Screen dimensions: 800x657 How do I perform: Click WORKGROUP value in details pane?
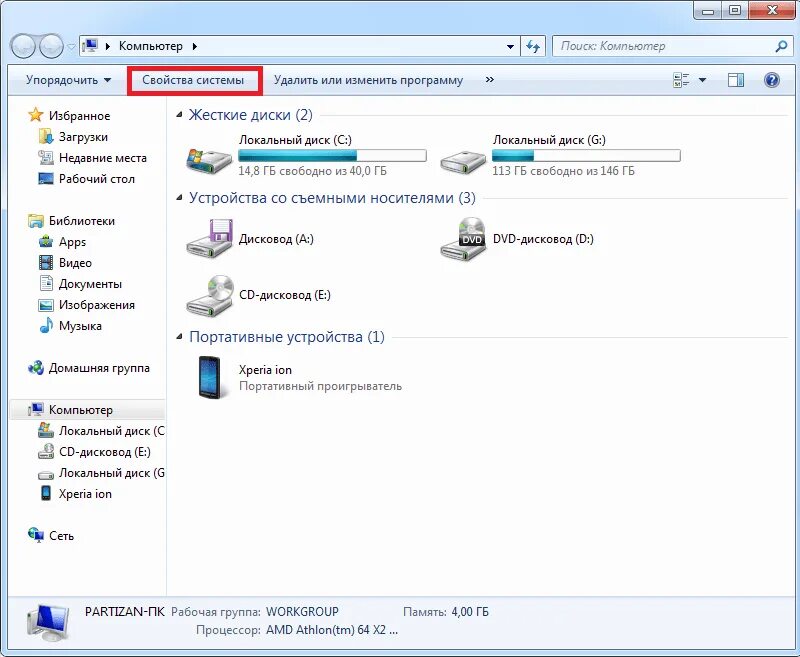coord(303,612)
